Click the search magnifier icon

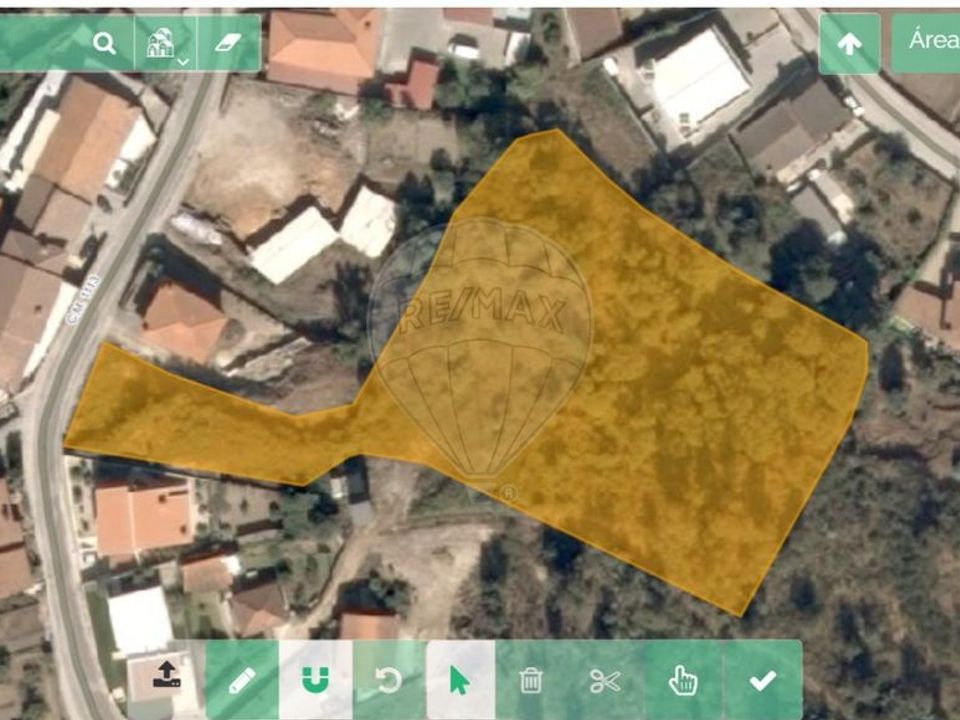[104, 43]
